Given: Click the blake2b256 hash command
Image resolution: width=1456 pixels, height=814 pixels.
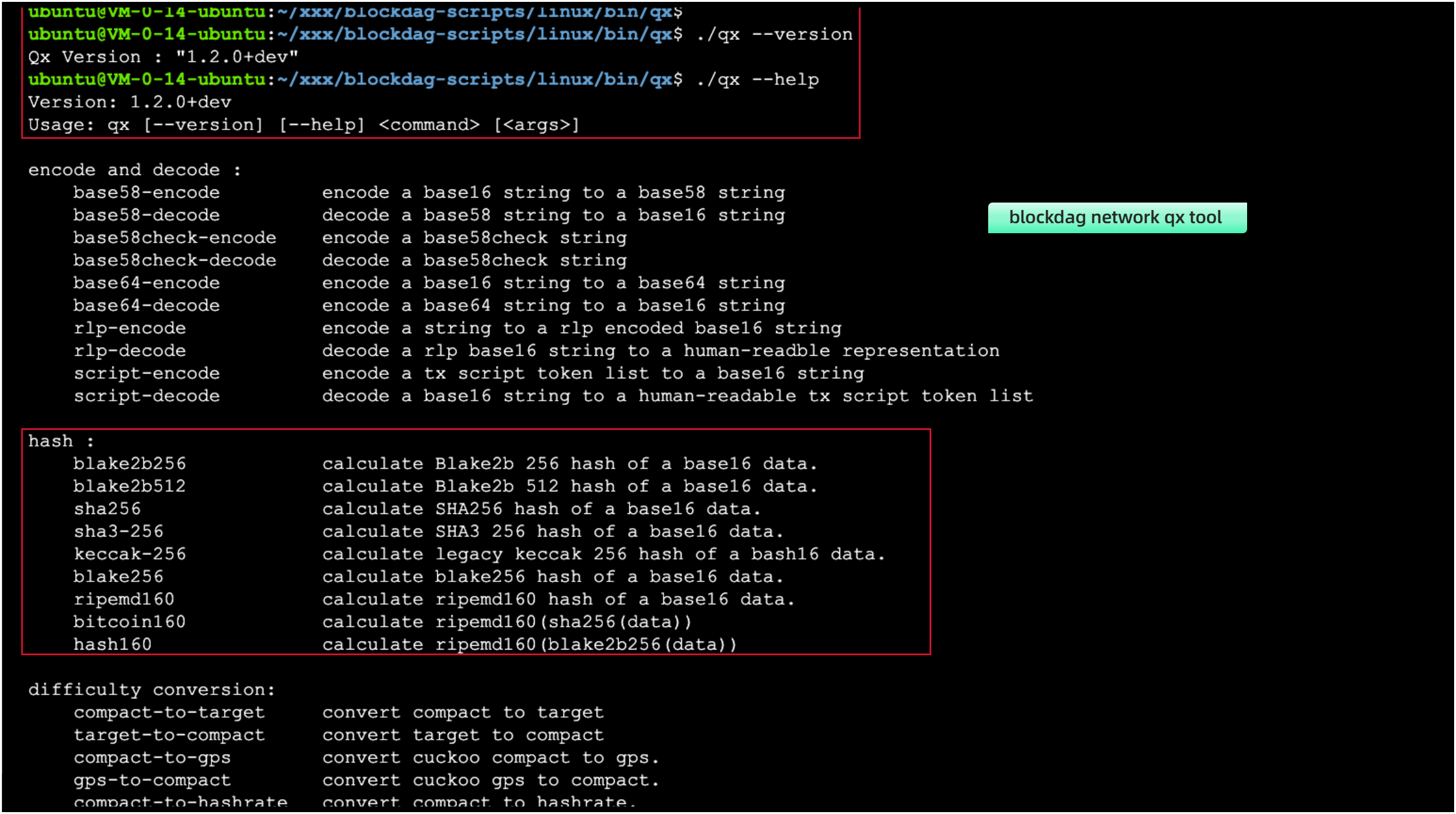Looking at the screenshot, I should pyautogui.click(x=129, y=464).
